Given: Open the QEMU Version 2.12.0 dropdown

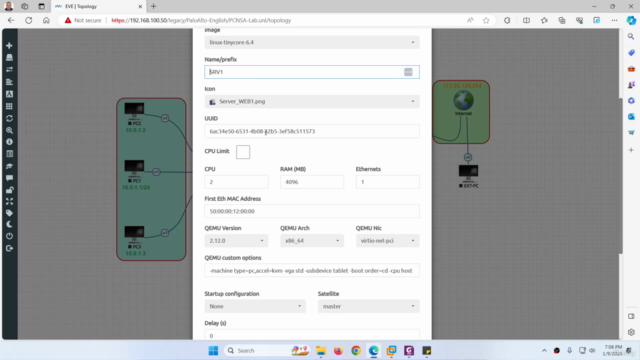Looking at the screenshot, I should pos(236,241).
